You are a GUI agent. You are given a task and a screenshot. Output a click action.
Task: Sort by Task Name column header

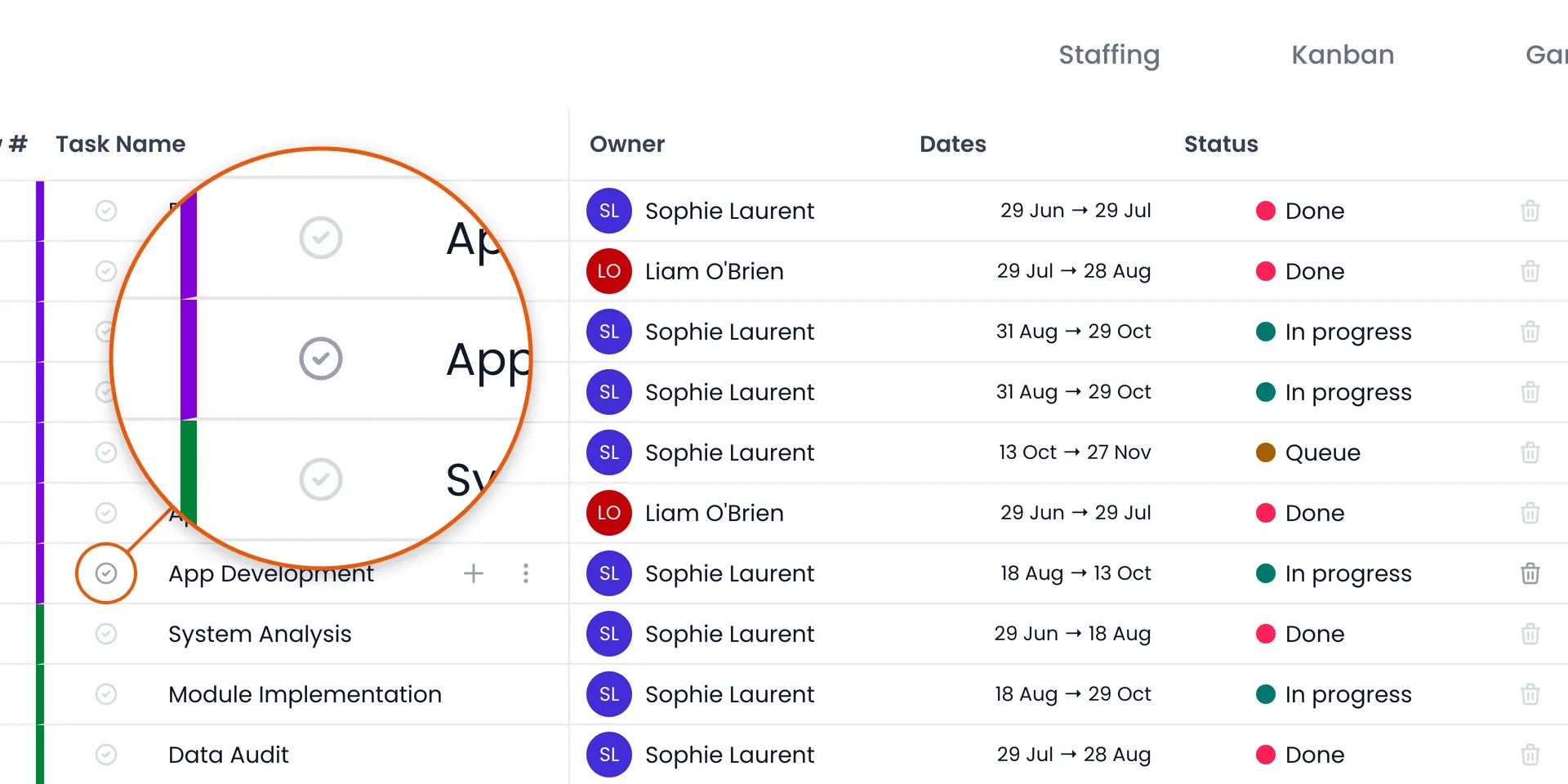pyautogui.click(x=121, y=144)
